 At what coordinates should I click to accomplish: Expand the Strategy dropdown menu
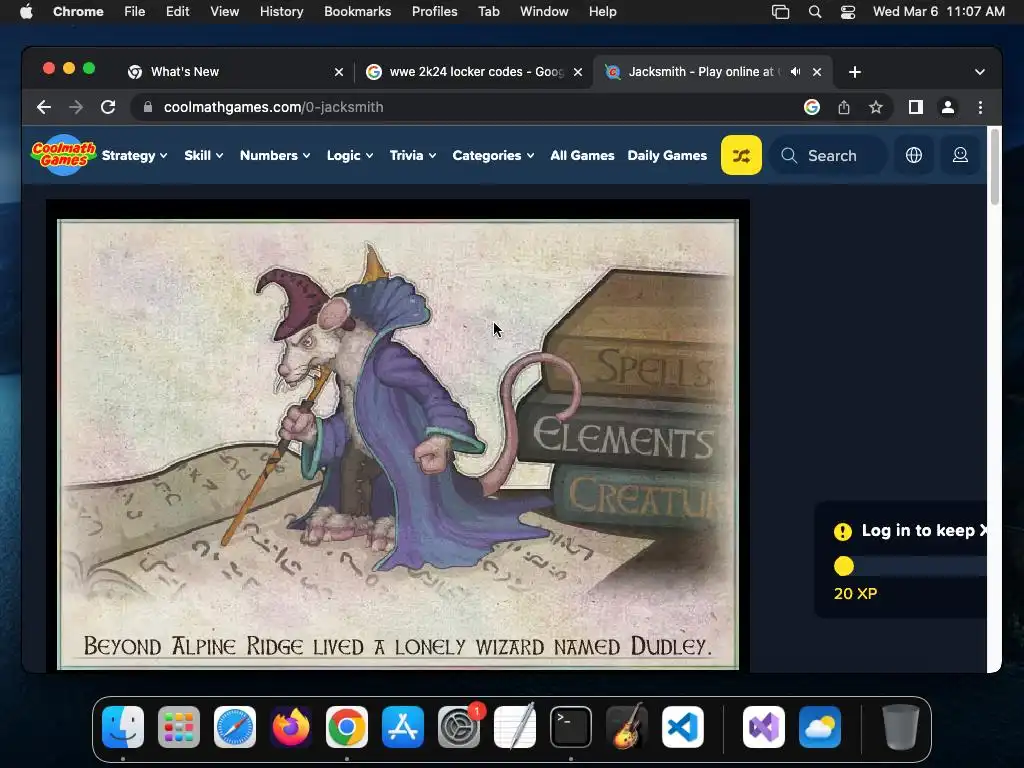(135, 155)
